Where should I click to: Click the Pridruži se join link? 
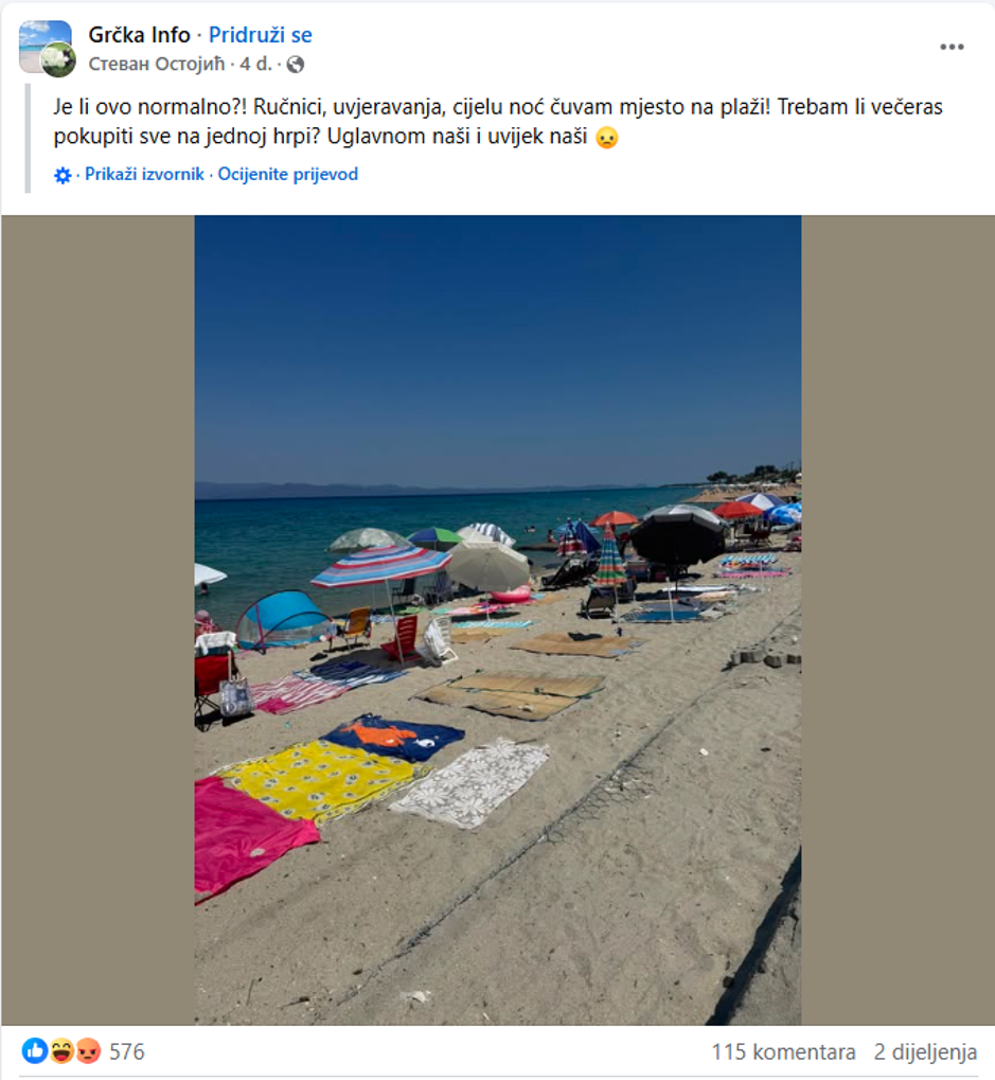tap(260, 34)
